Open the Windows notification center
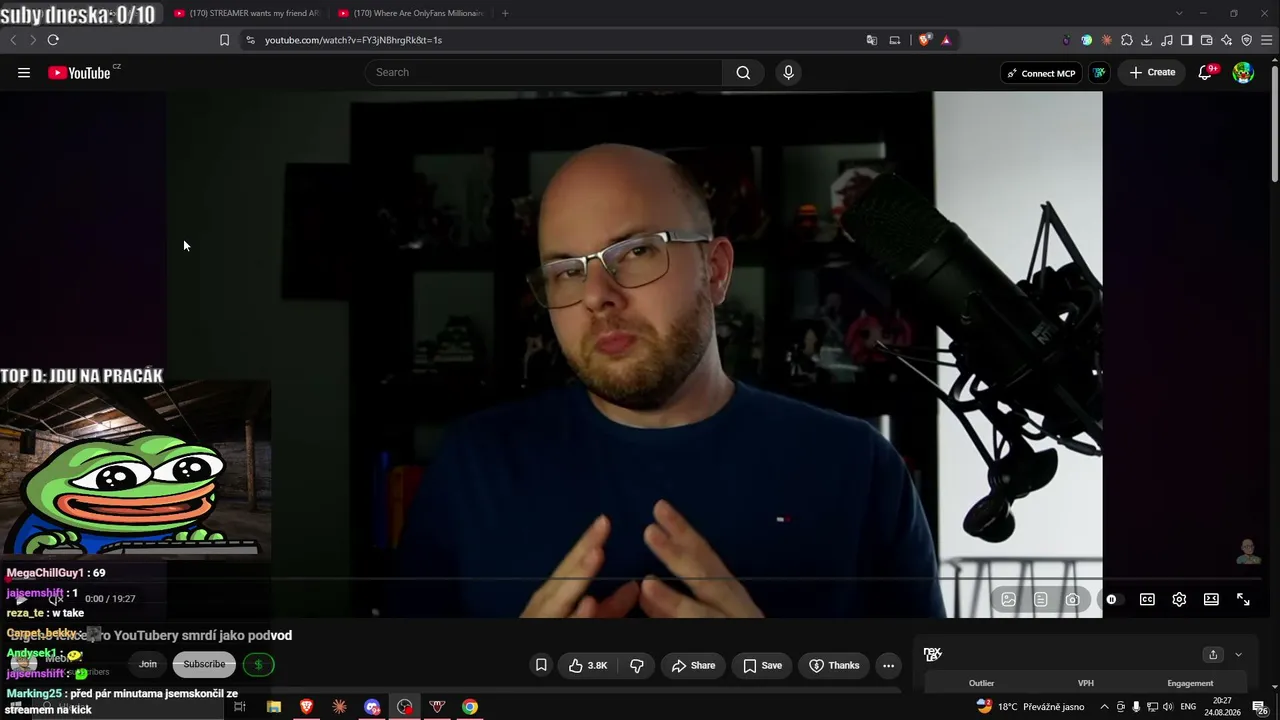The width and height of the screenshot is (1280, 720). (x=1260, y=707)
